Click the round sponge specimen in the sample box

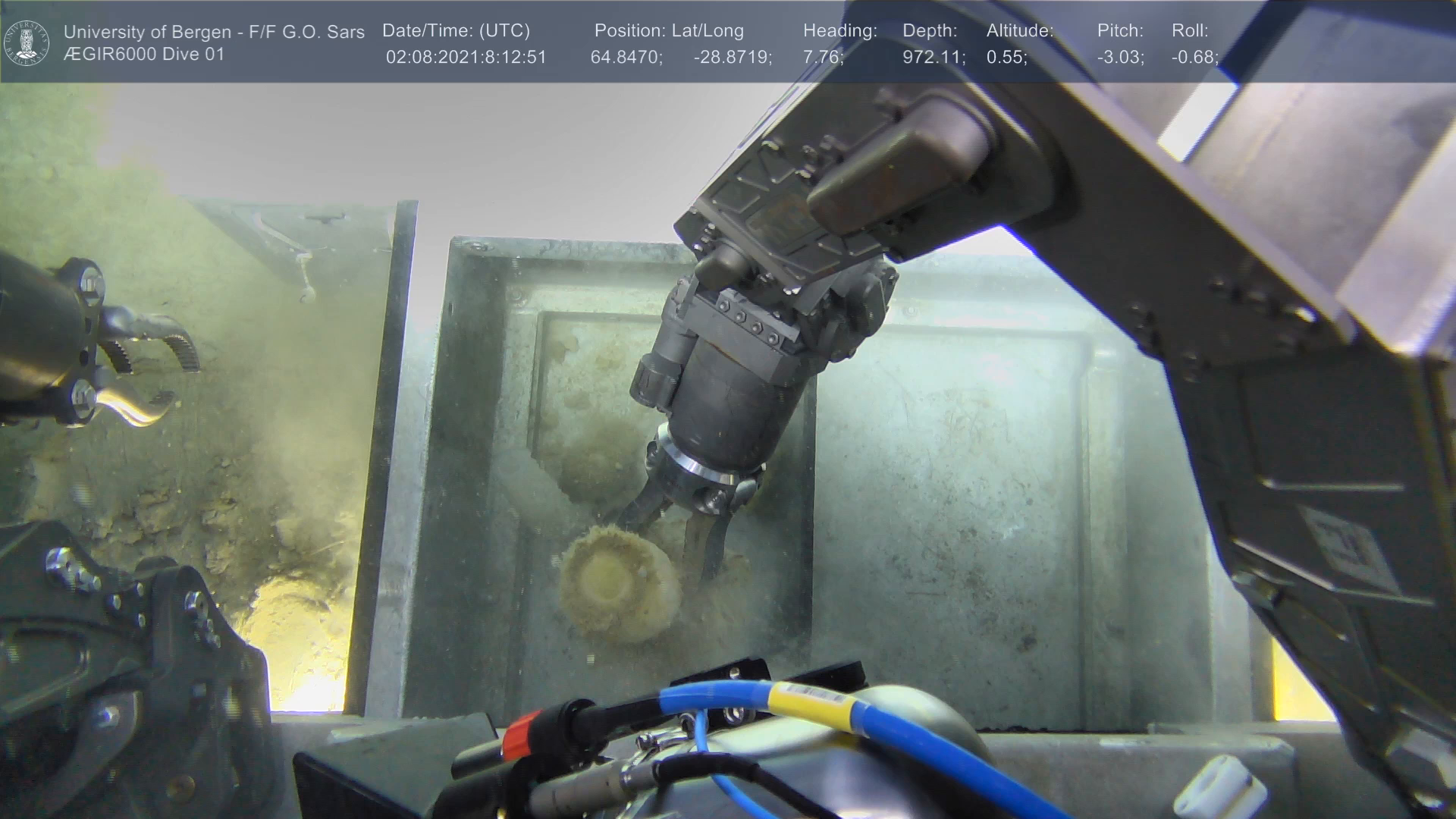[x=618, y=584]
